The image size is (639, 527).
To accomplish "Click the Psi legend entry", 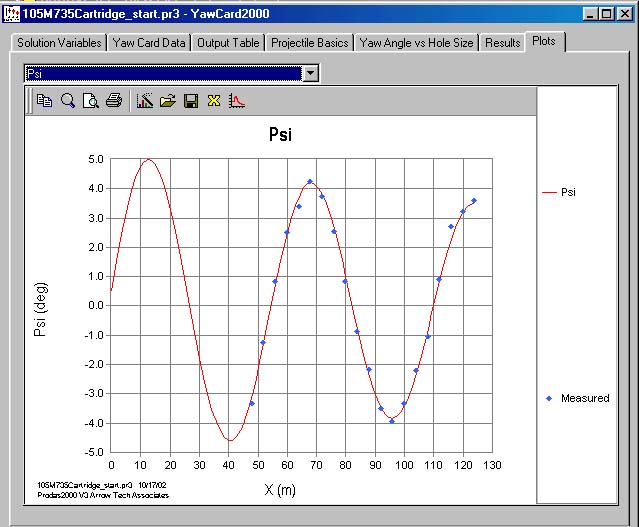I will 567,192.
